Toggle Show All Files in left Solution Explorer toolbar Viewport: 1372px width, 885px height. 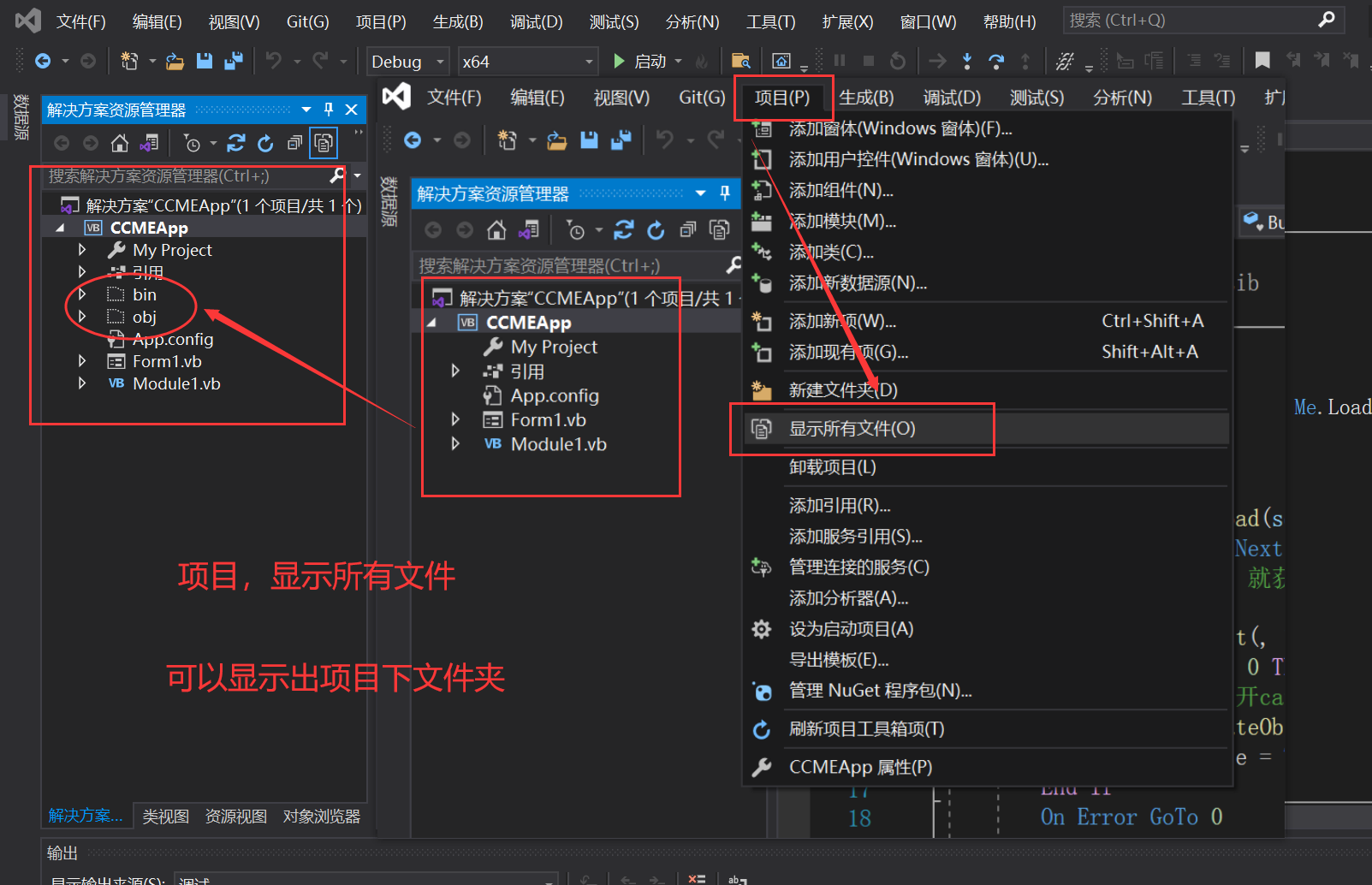click(324, 143)
